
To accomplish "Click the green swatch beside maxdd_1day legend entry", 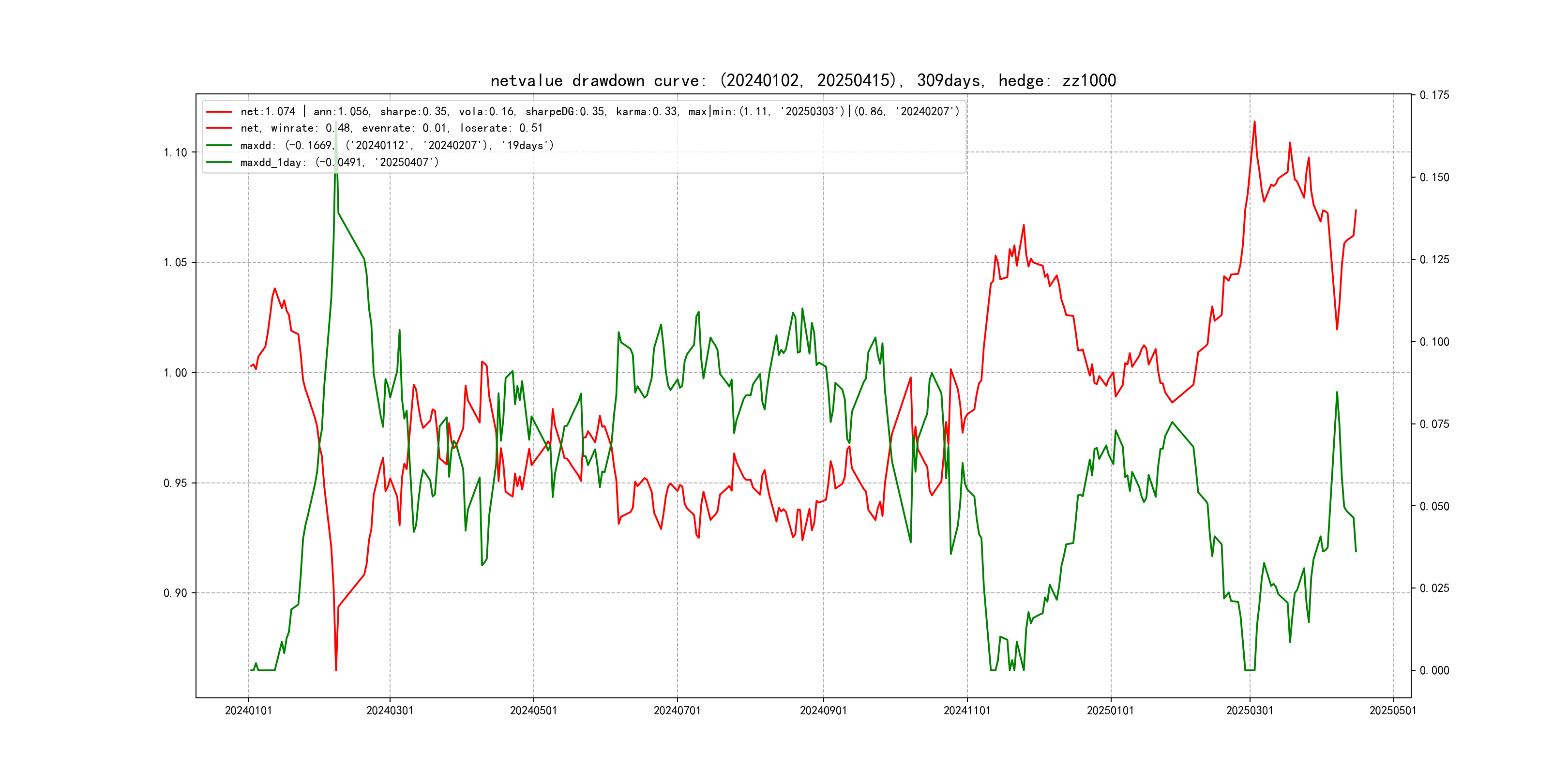I will tap(219, 163).
